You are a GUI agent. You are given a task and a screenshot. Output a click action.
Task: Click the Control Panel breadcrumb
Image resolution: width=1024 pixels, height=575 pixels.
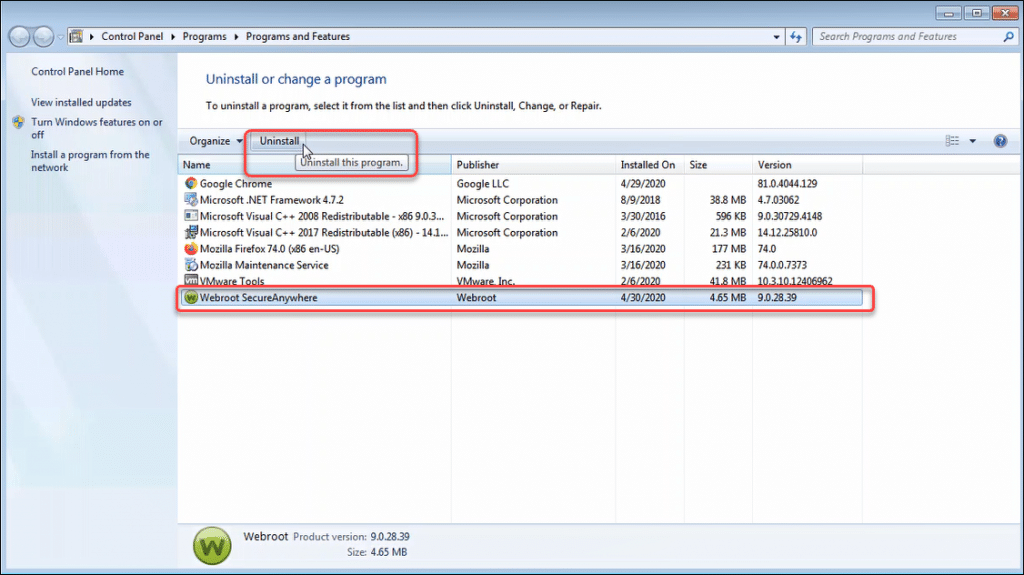click(x=132, y=37)
